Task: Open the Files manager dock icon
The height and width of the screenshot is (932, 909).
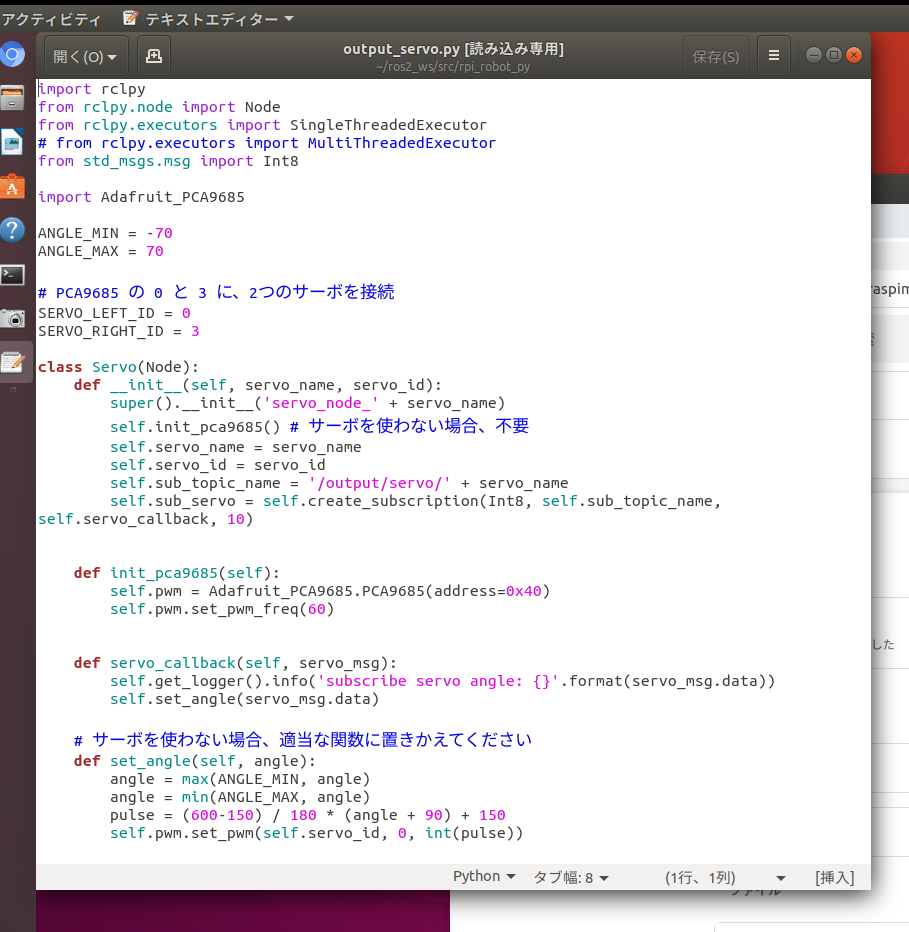Action: tap(12, 98)
